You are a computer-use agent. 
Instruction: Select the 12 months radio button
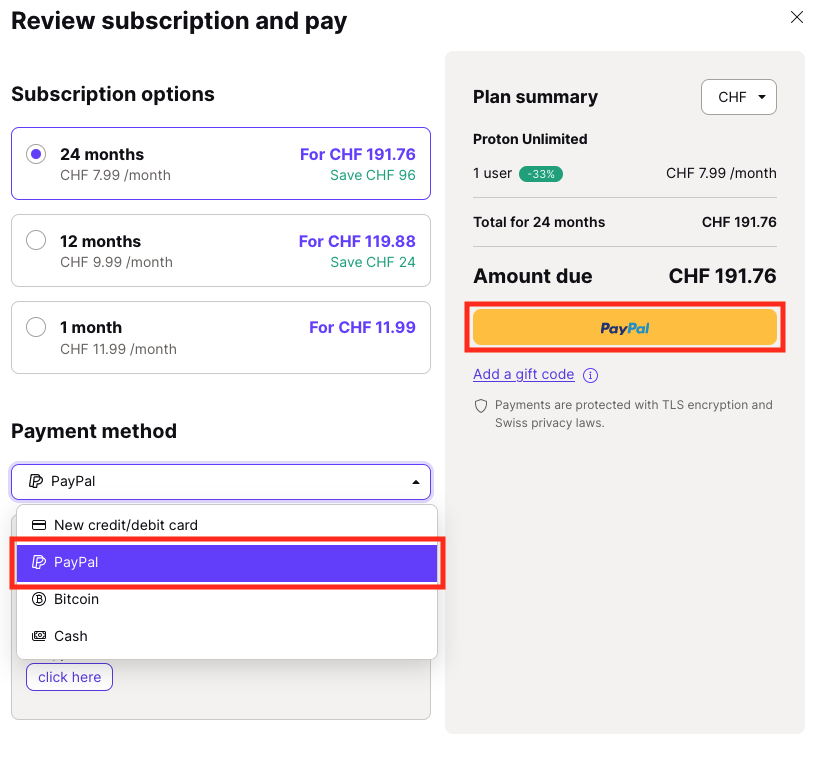click(x=36, y=241)
